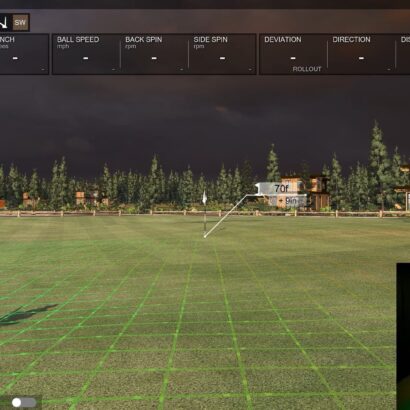Click the '70f' distance-to-pin label
This screenshot has width=410, height=410.
[x=281, y=189]
